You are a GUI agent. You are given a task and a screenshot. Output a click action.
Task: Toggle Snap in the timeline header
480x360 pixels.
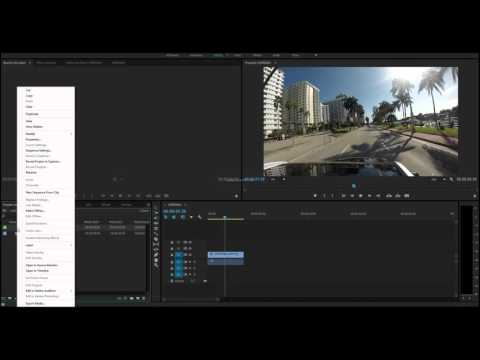tap(174, 217)
